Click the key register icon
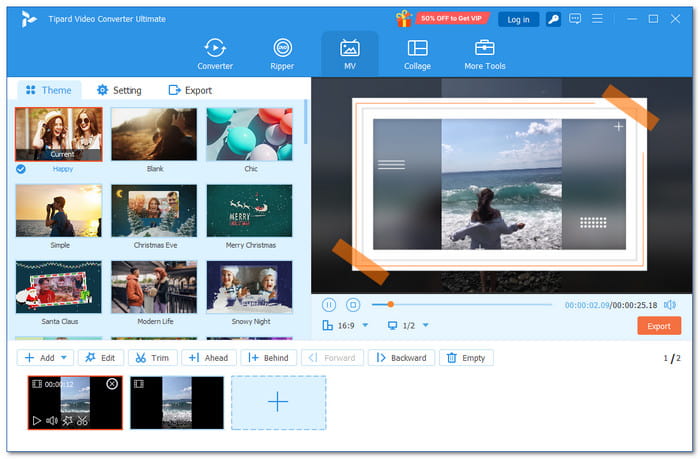Image resolution: width=700 pixels, height=459 pixels. pyautogui.click(x=553, y=19)
